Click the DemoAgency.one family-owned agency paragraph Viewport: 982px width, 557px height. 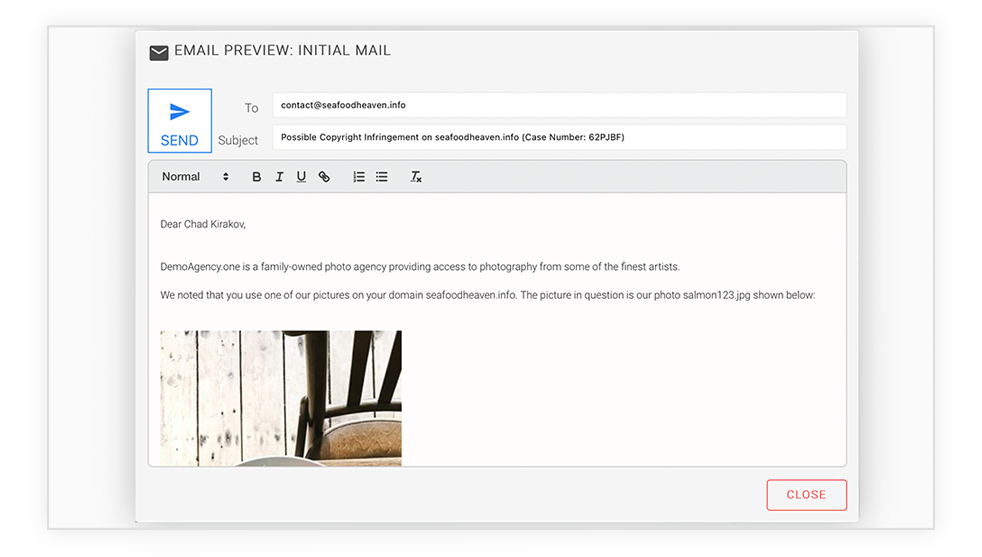[x=420, y=267]
